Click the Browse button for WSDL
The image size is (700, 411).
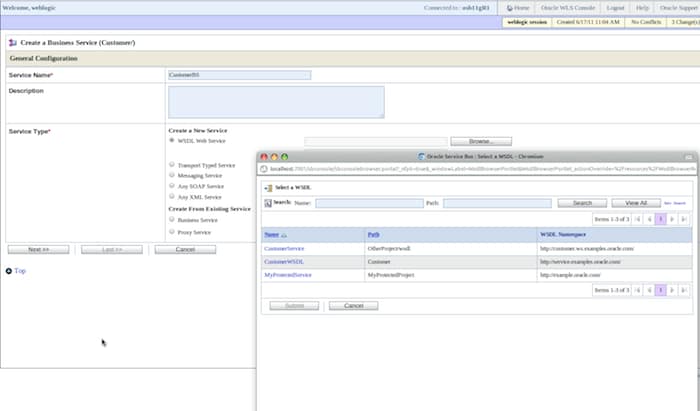coord(481,141)
